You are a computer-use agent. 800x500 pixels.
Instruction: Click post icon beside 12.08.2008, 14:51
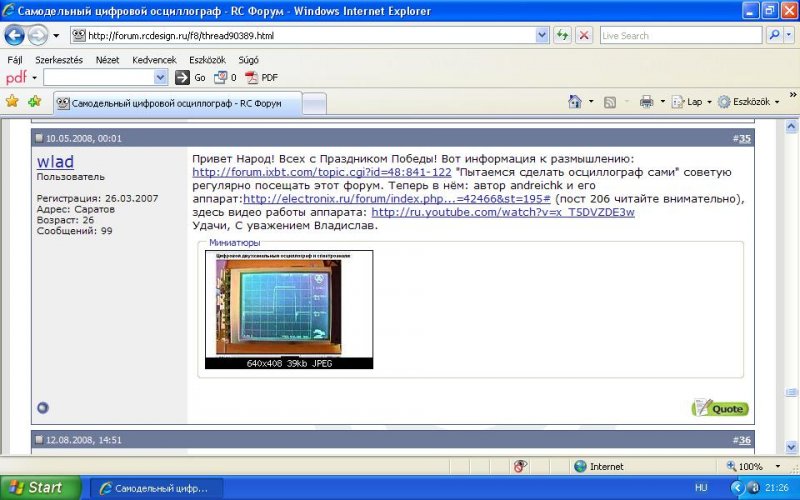click(x=39, y=439)
